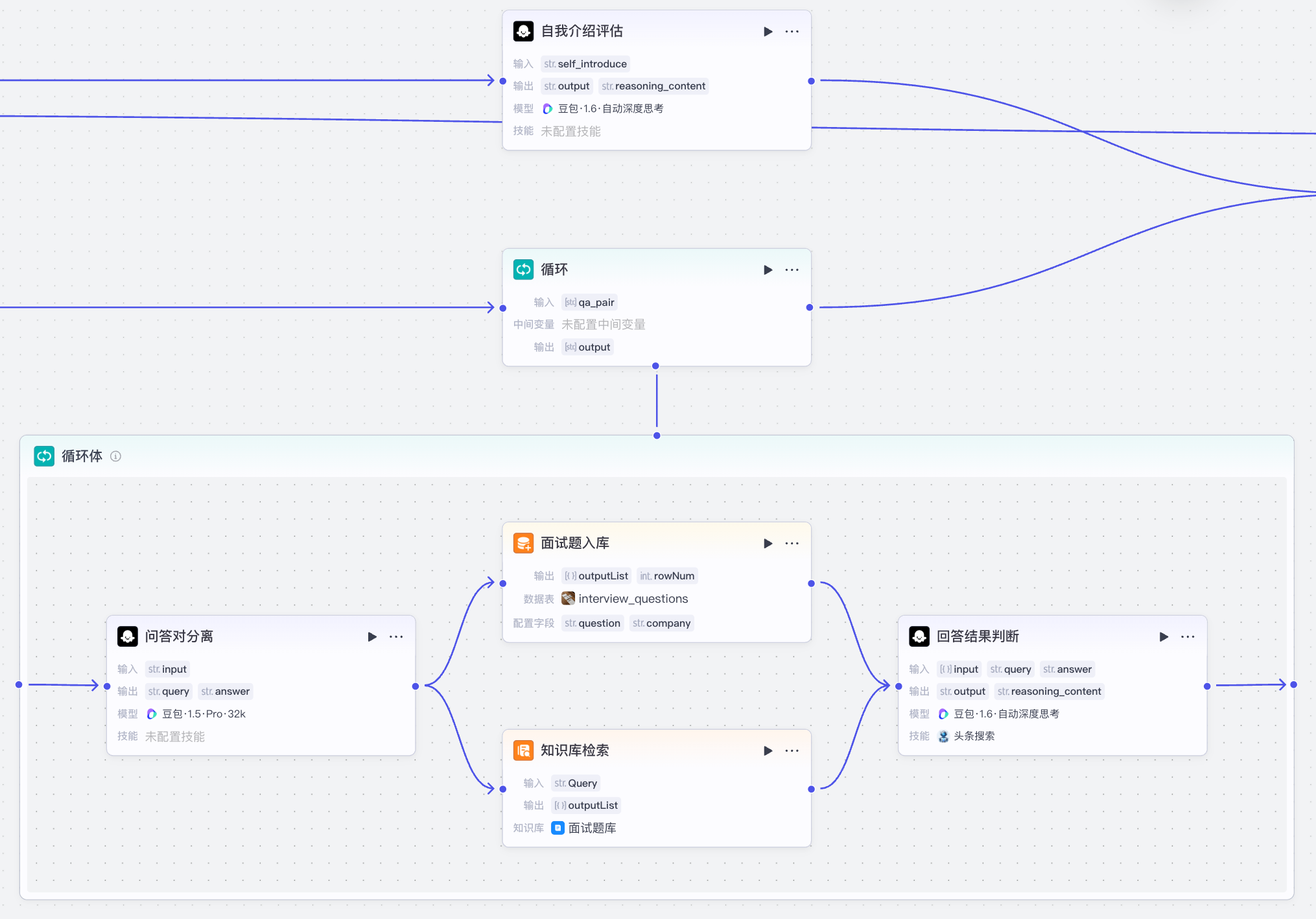Run the 知识库检索 node
Screen dimensions: 1316x919
(x=768, y=750)
